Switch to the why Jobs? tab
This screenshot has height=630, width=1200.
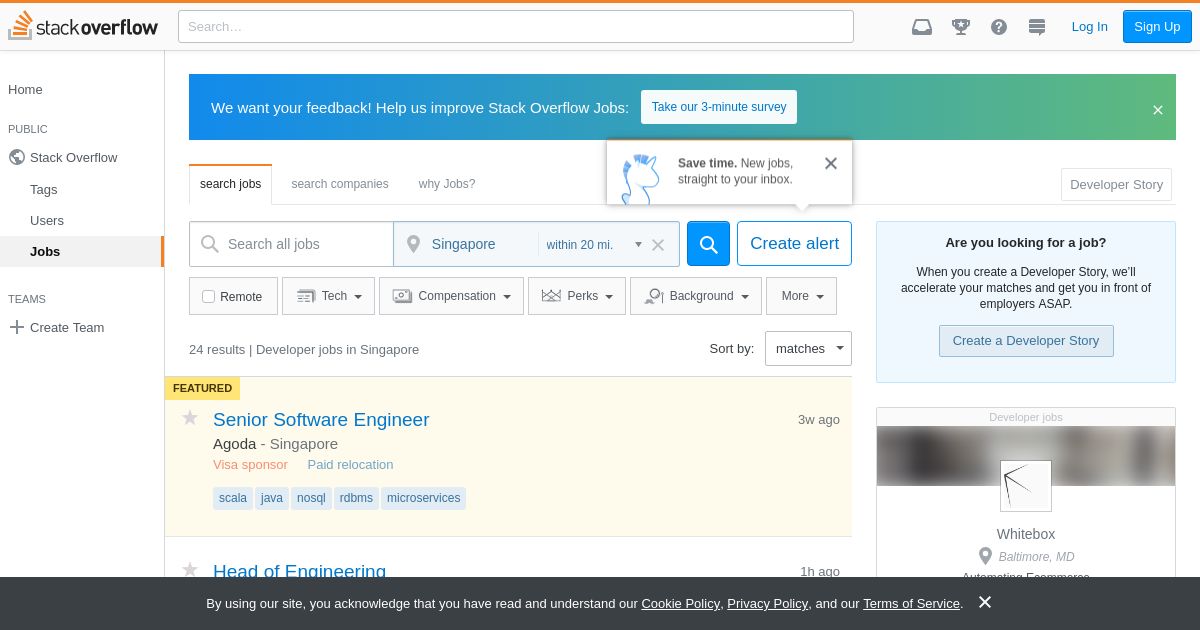point(447,184)
